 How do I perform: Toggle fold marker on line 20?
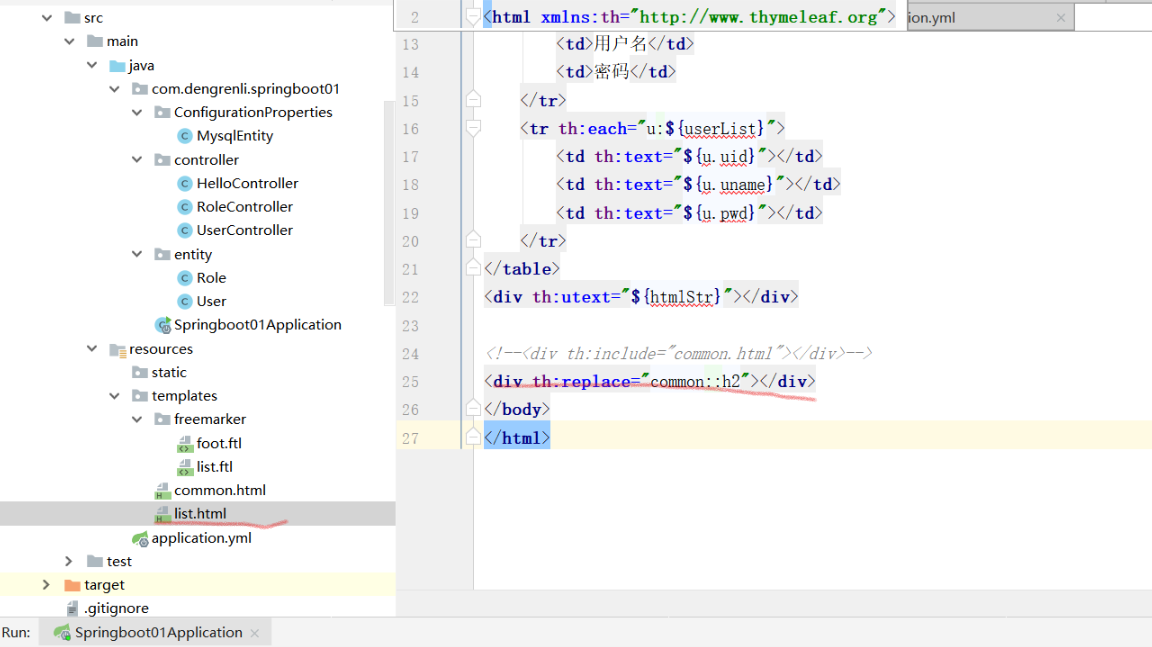tap(473, 240)
